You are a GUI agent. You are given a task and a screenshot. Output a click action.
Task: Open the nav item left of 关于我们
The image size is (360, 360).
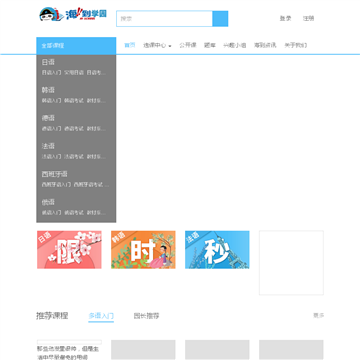click(265, 45)
